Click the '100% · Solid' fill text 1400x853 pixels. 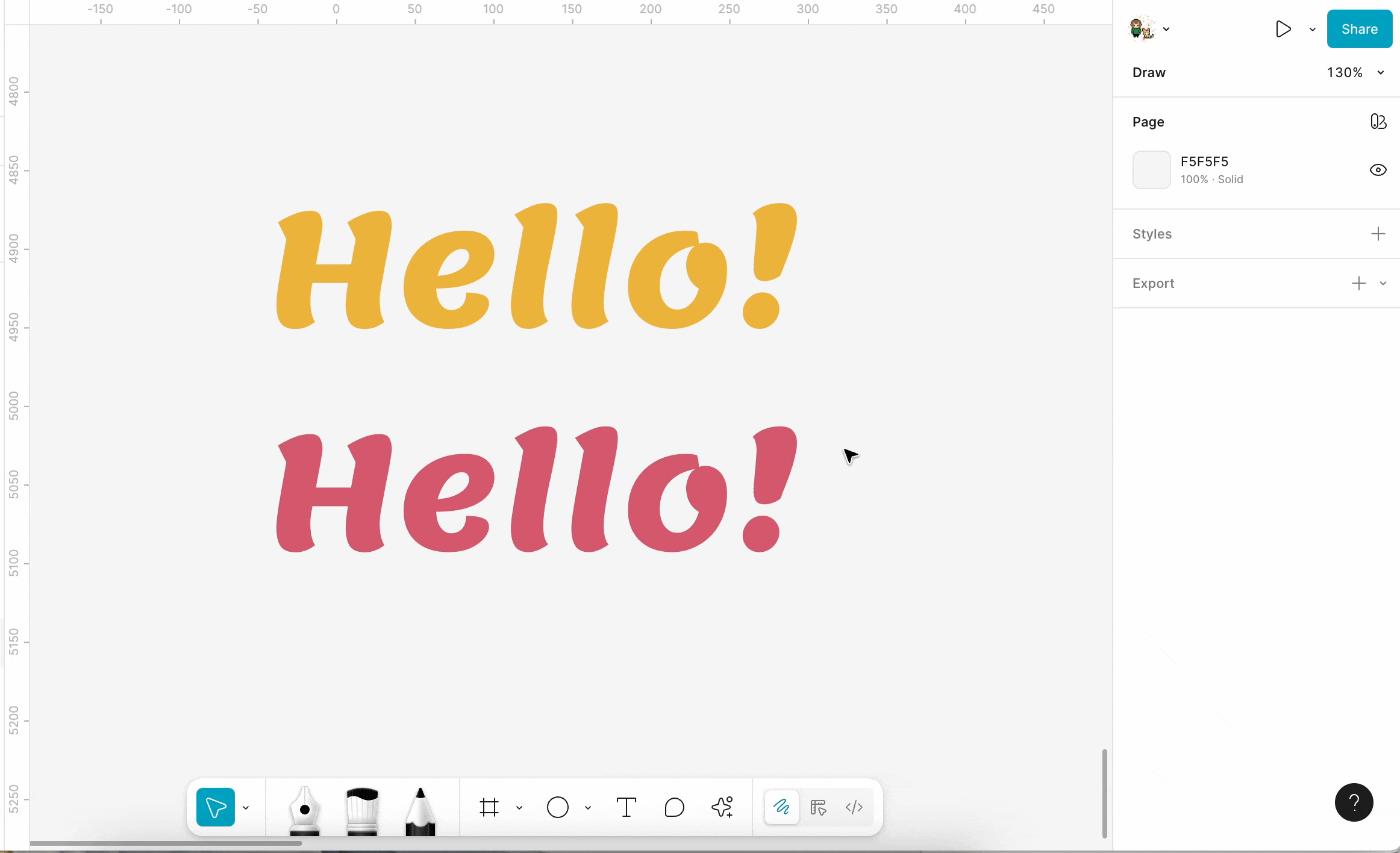1212,180
